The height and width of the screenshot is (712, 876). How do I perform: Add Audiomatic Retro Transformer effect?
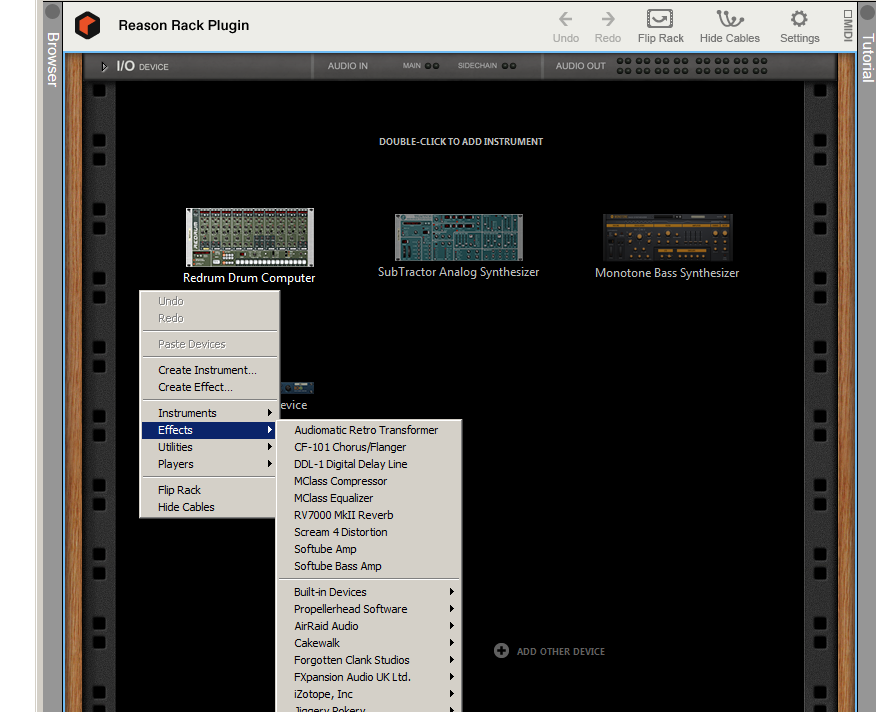point(369,430)
